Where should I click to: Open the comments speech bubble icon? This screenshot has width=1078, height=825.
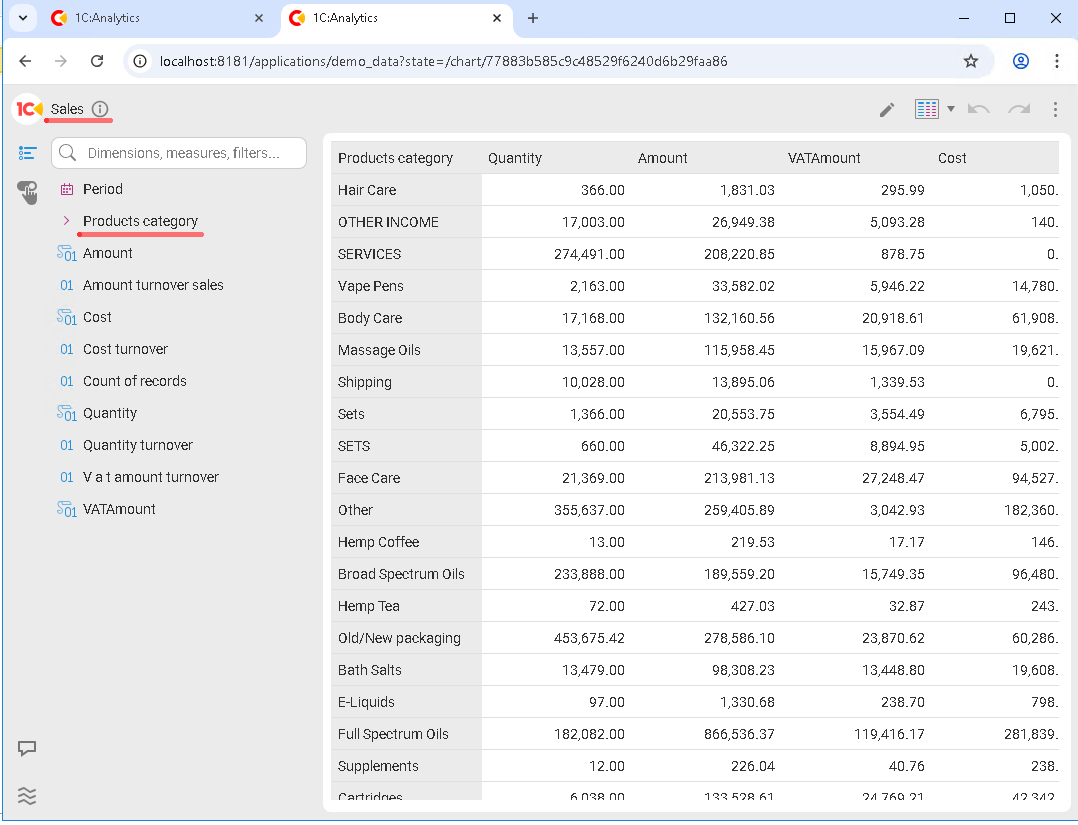(27, 748)
